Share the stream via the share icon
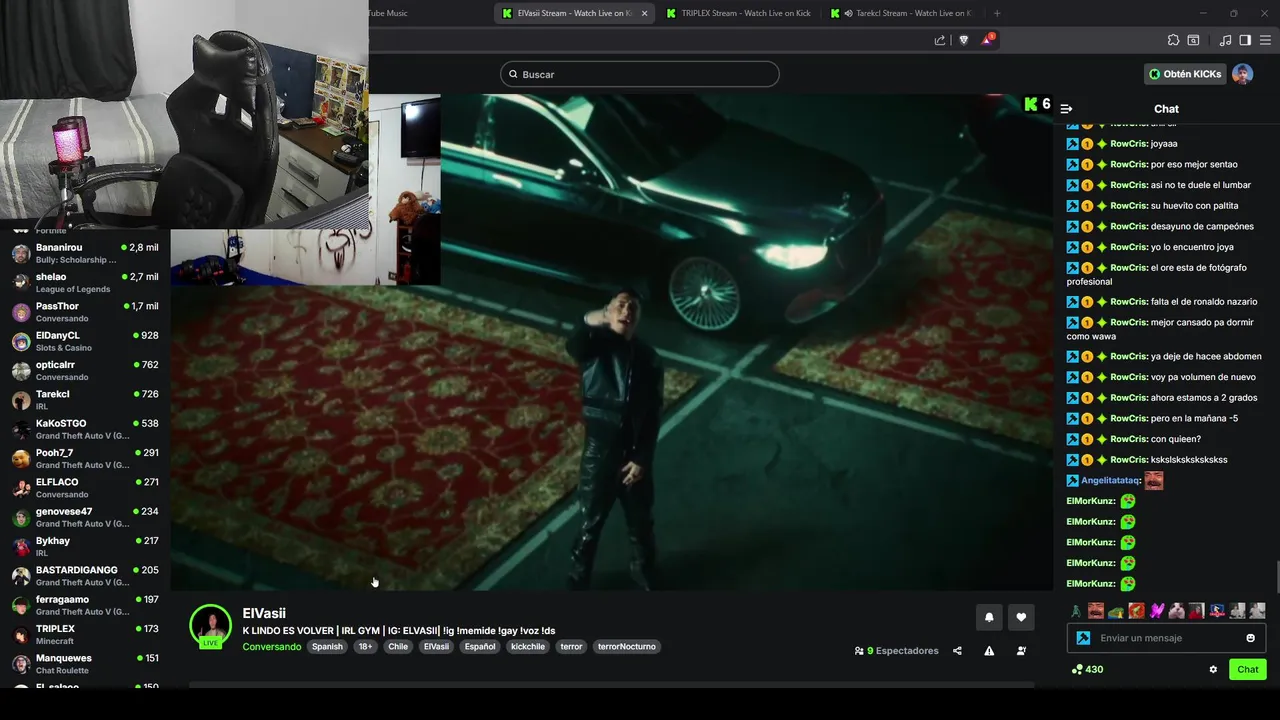Screen dimensions: 1280x720 click(957, 651)
